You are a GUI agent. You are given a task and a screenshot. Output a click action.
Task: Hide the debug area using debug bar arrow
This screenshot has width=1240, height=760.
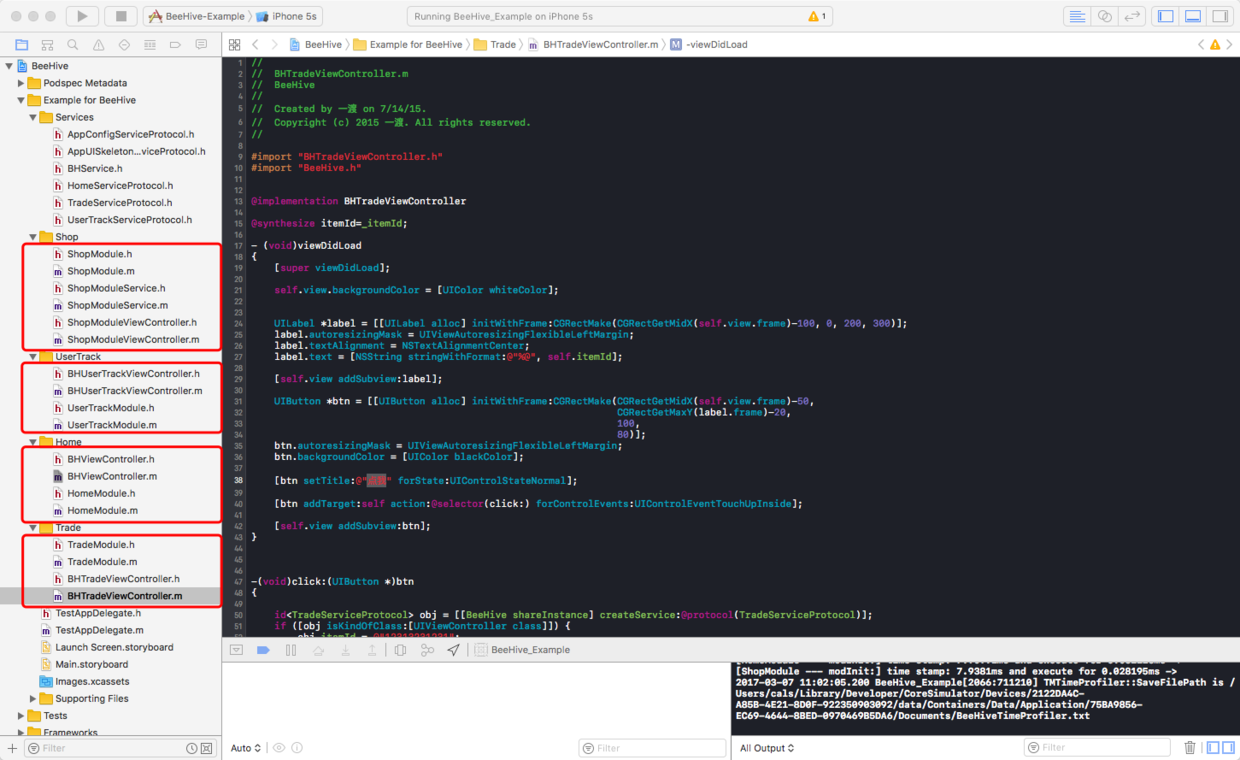236,650
